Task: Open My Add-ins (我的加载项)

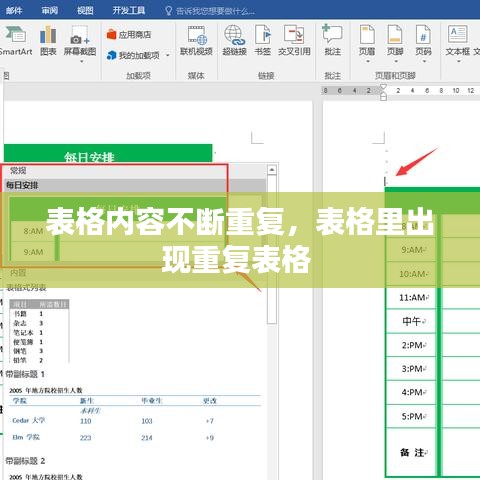Action: pyautogui.click(x=133, y=55)
